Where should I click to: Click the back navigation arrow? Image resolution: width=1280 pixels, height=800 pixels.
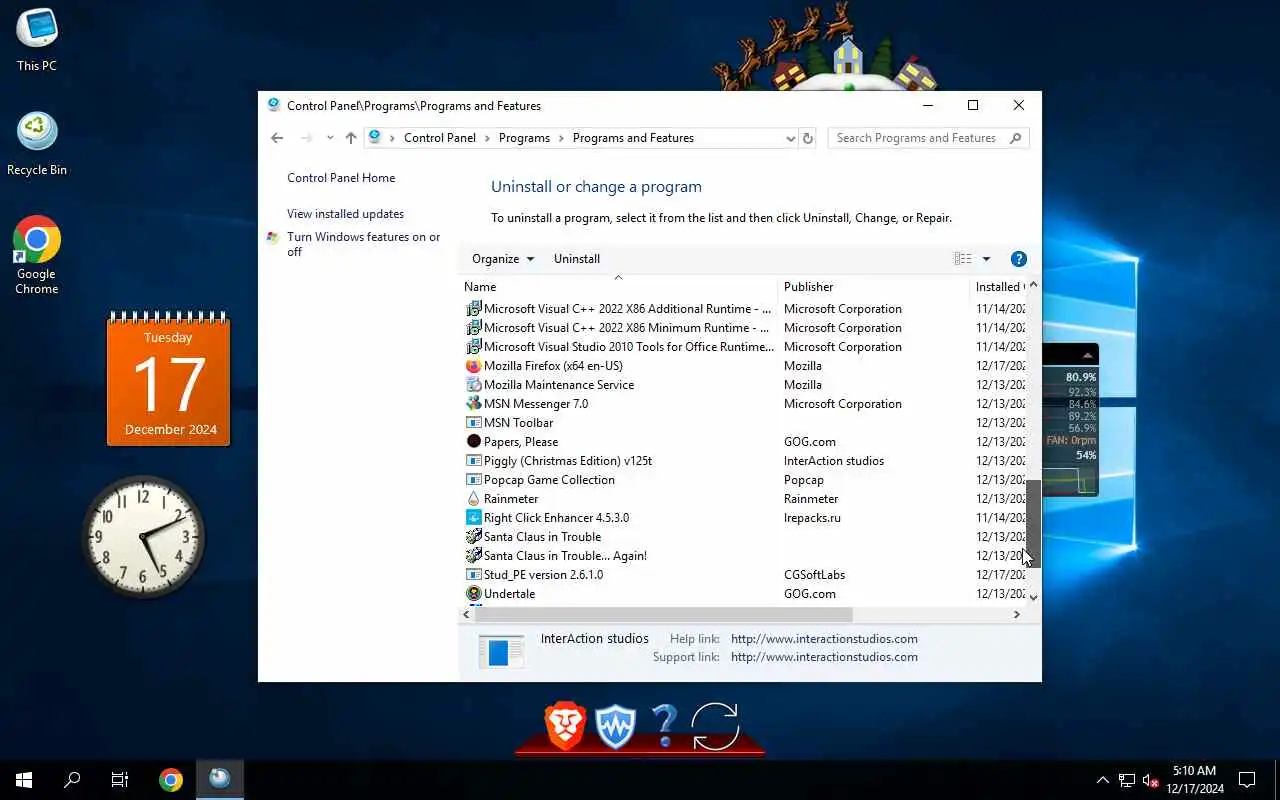pyautogui.click(x=277, y=138)
